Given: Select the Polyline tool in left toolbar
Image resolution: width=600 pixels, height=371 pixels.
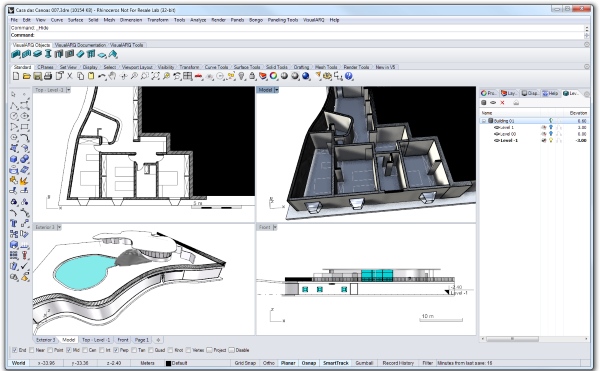Looking at the screenshot, I should click(14, 105).
